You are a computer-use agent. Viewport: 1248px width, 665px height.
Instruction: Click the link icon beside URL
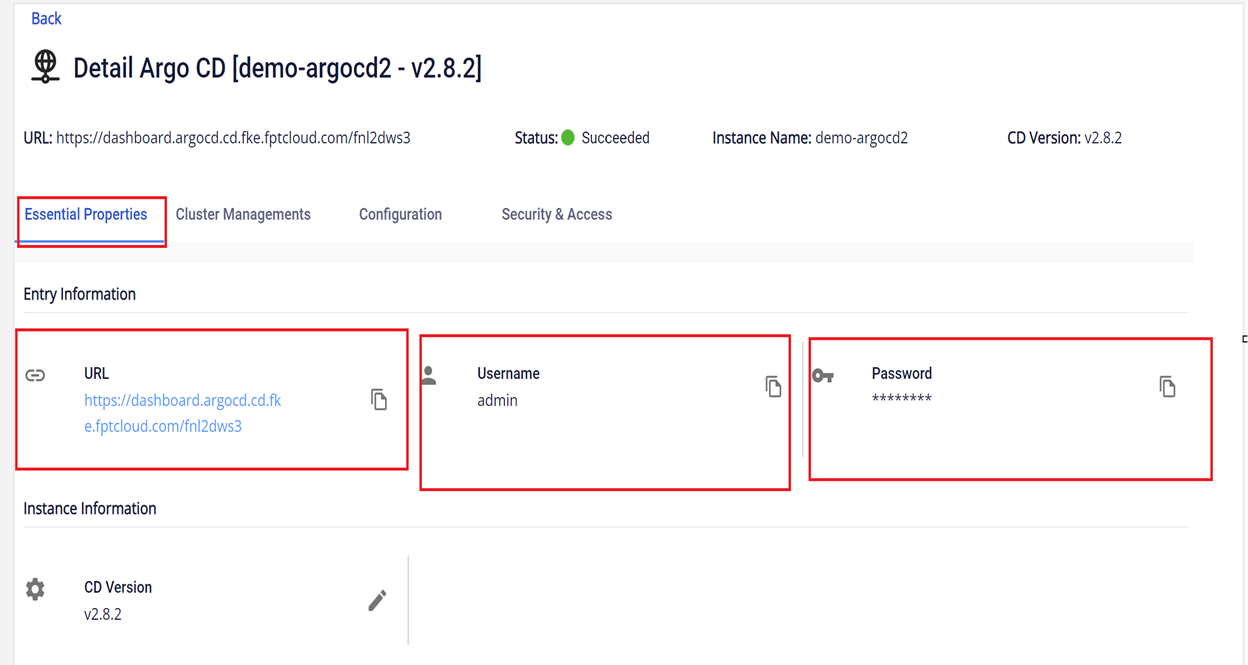point(35,376)
